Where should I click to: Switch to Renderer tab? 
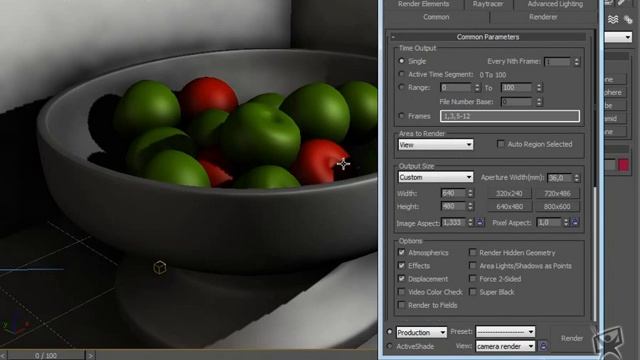[x=543, y=17]
